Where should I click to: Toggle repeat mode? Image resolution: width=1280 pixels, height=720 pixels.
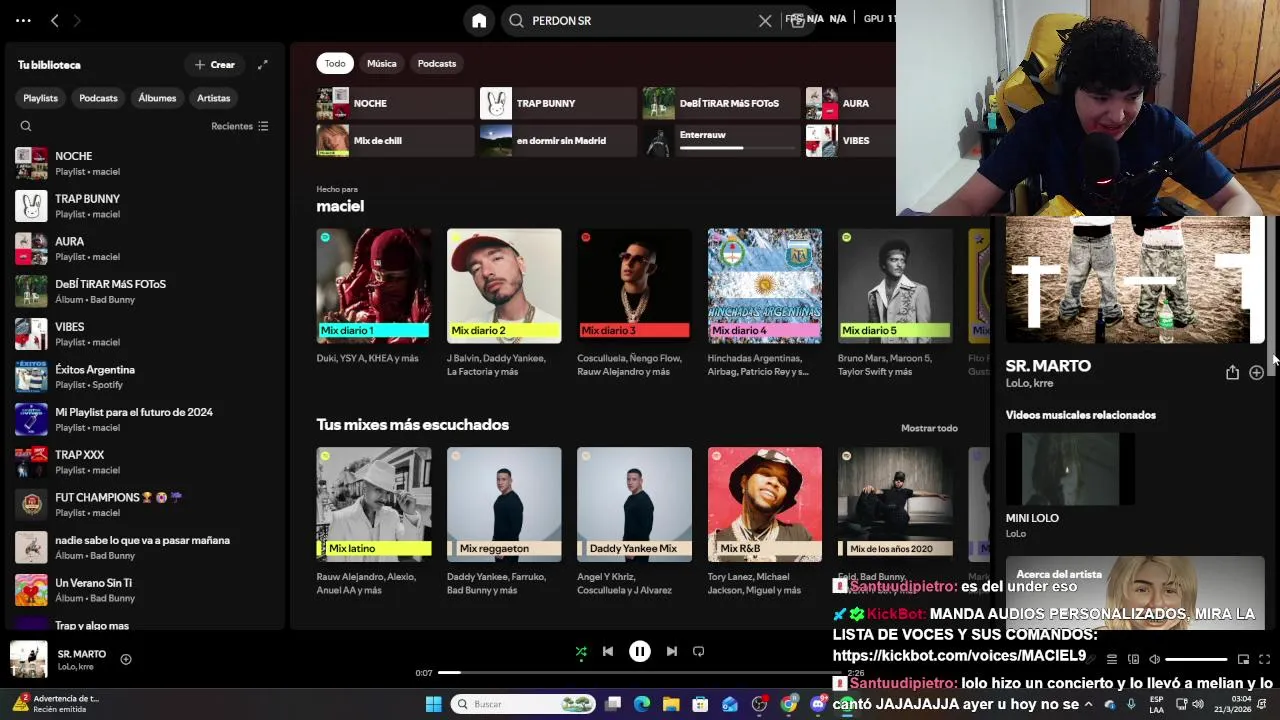pos(699,651)
